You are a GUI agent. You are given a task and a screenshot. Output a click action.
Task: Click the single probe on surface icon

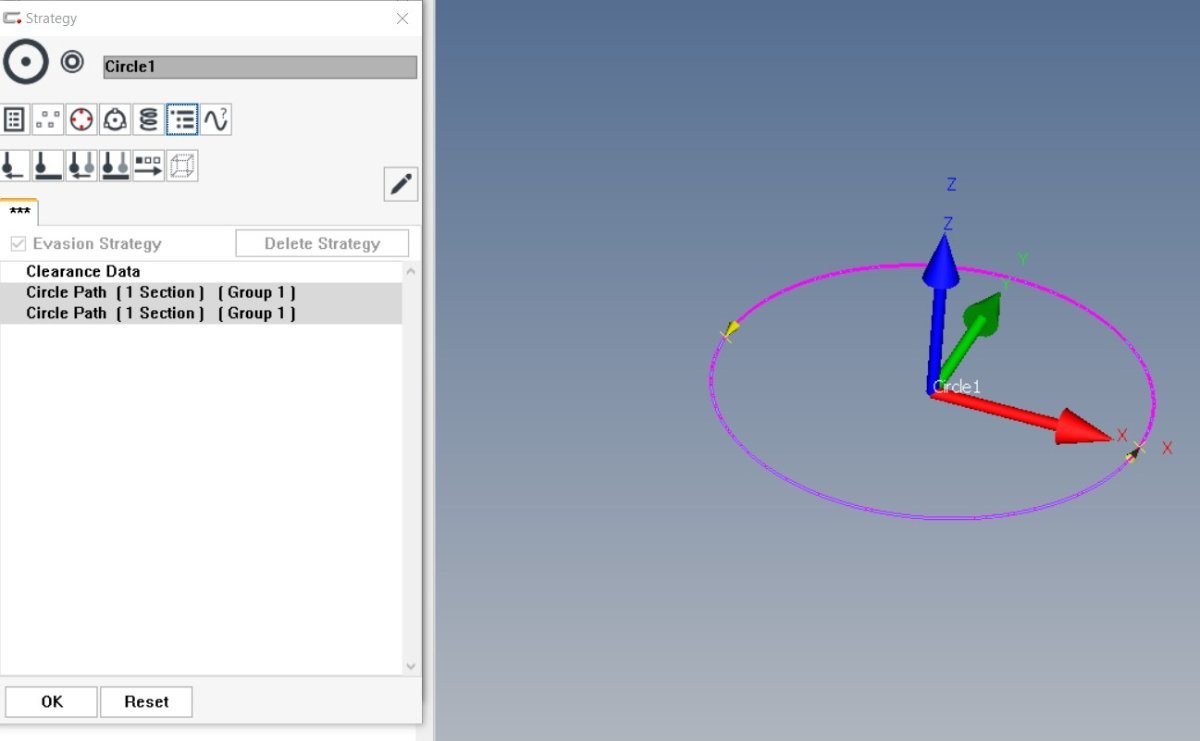[x=47, y=166]
